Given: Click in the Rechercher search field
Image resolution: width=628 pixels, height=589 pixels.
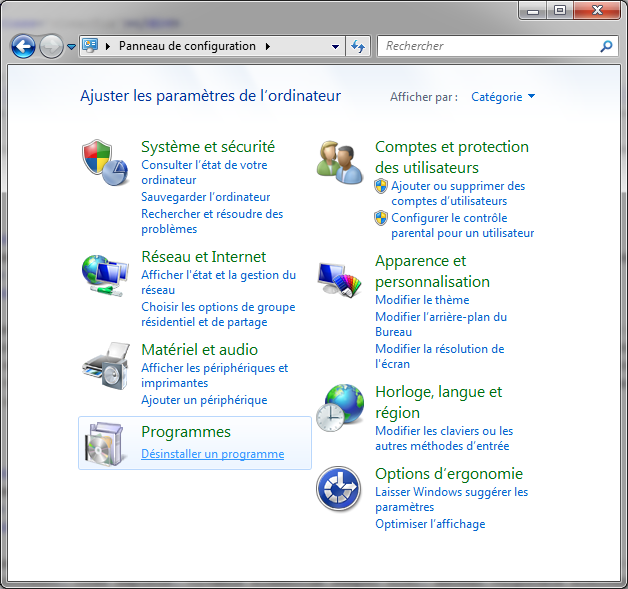Looking at the screenshot, I should coord(488,46).
